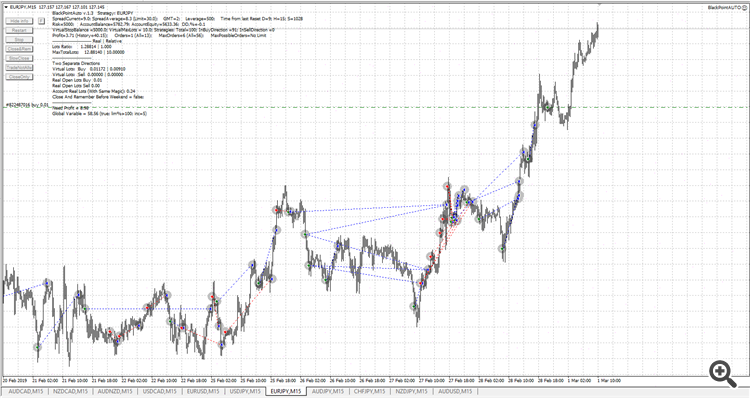Click the magnifier zoom icon
This screenshot has height=400, width=750.
(722, 373)
